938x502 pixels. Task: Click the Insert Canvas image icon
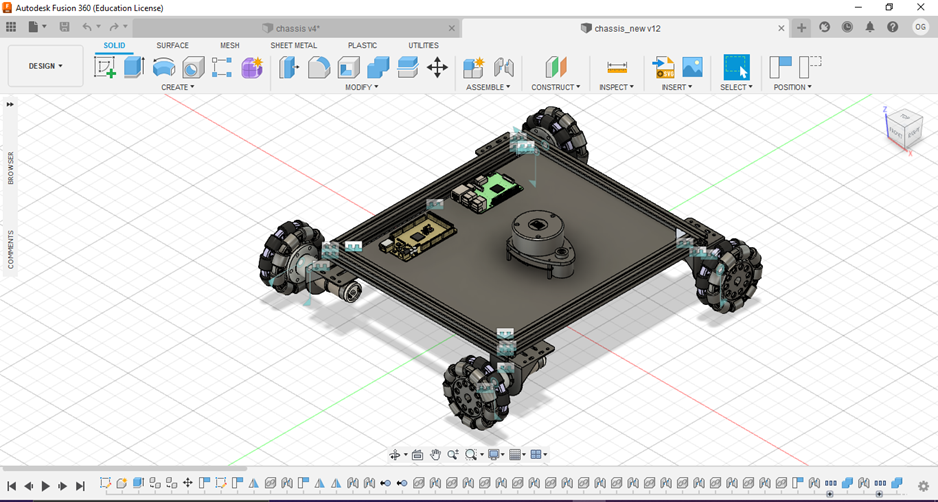click(692, 67)
